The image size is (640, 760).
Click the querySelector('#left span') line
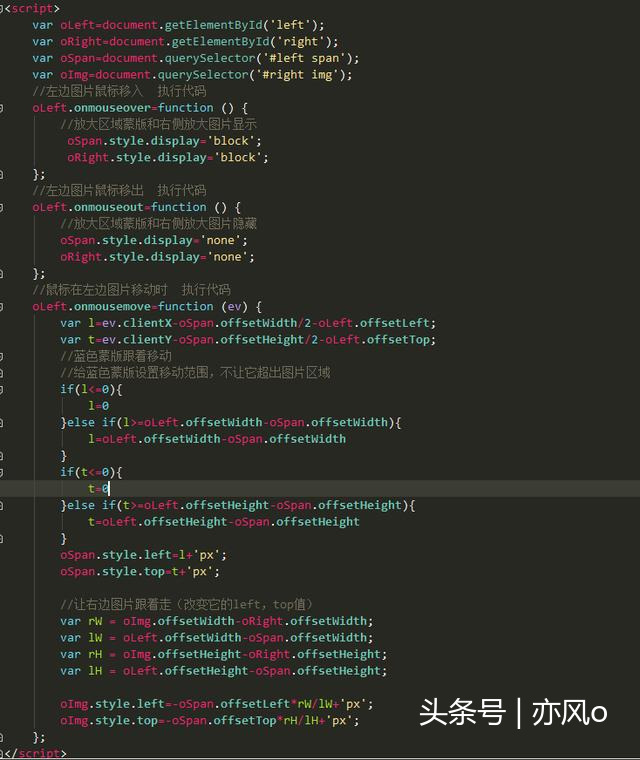coord(196,58)
